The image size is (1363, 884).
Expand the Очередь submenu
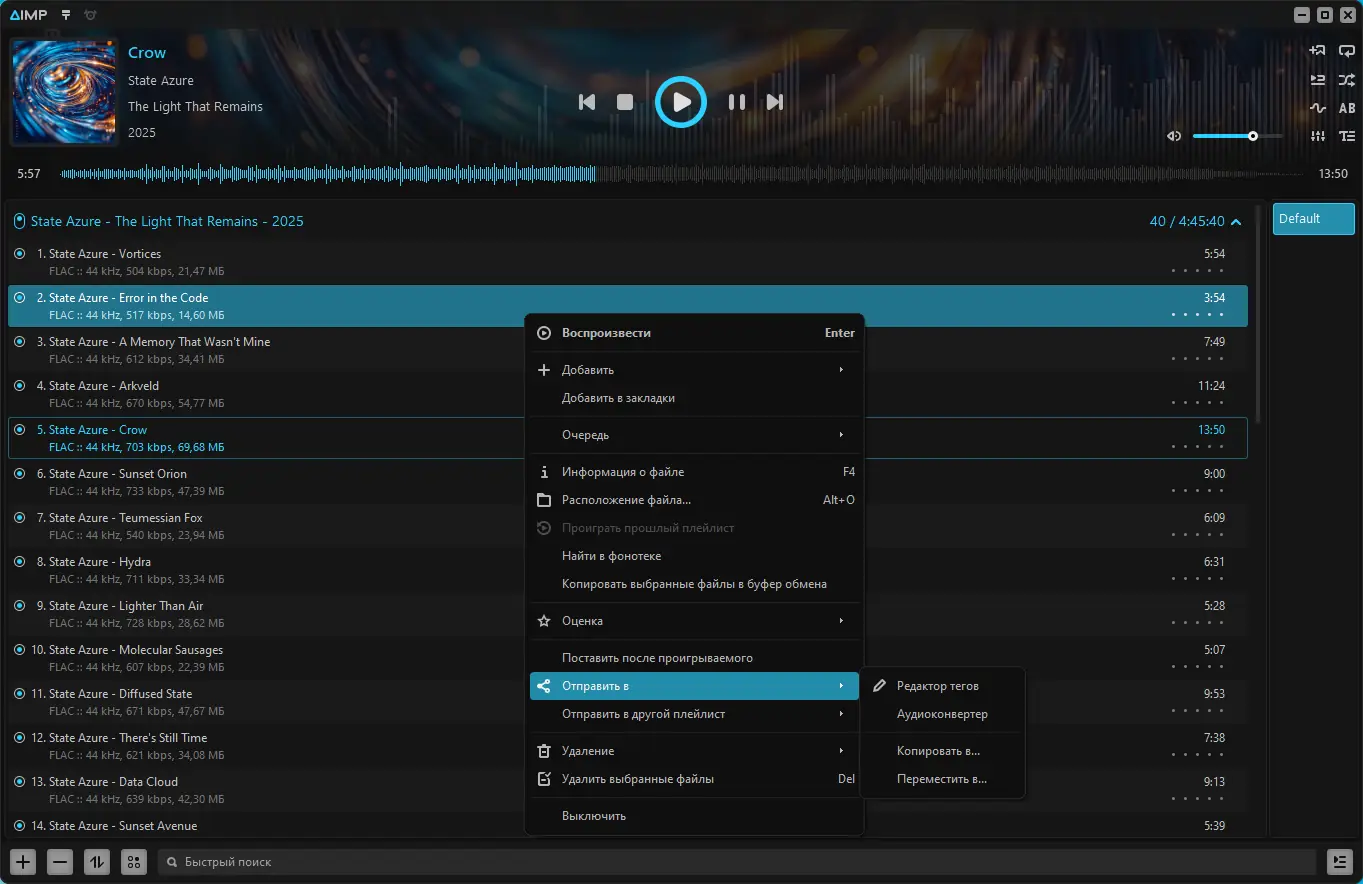(x=694, y=435)
